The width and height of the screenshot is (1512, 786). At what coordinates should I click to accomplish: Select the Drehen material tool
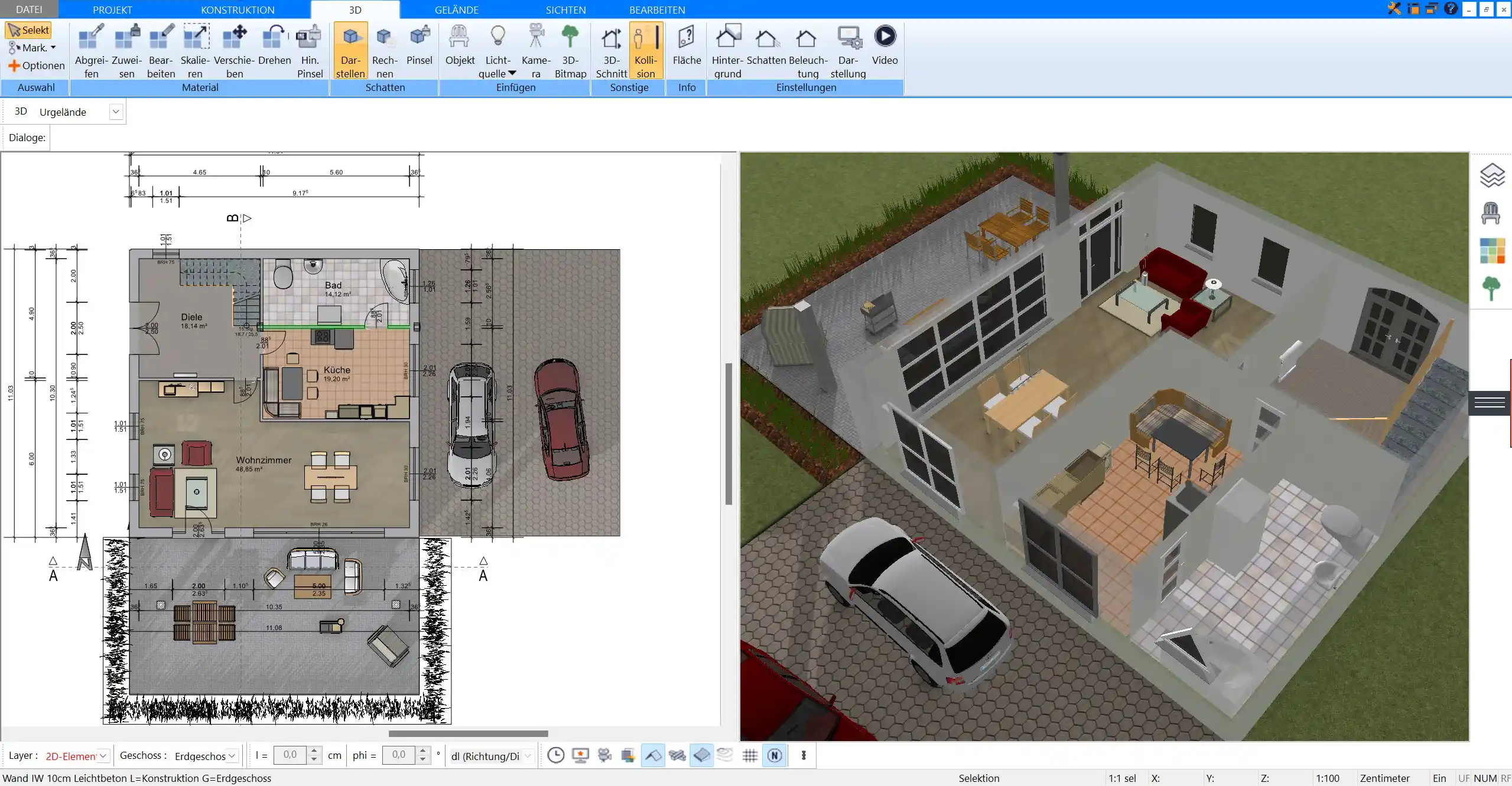point(274,45)
